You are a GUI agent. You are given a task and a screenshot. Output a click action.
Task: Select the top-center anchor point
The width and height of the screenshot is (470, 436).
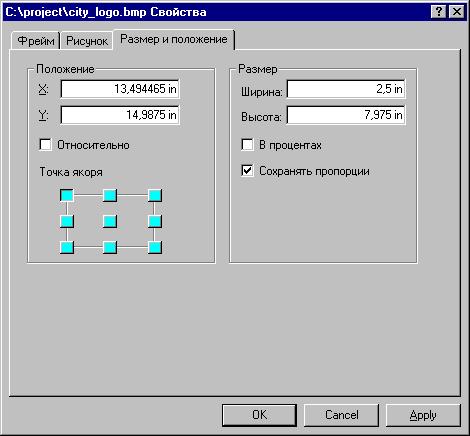(110, 195)
